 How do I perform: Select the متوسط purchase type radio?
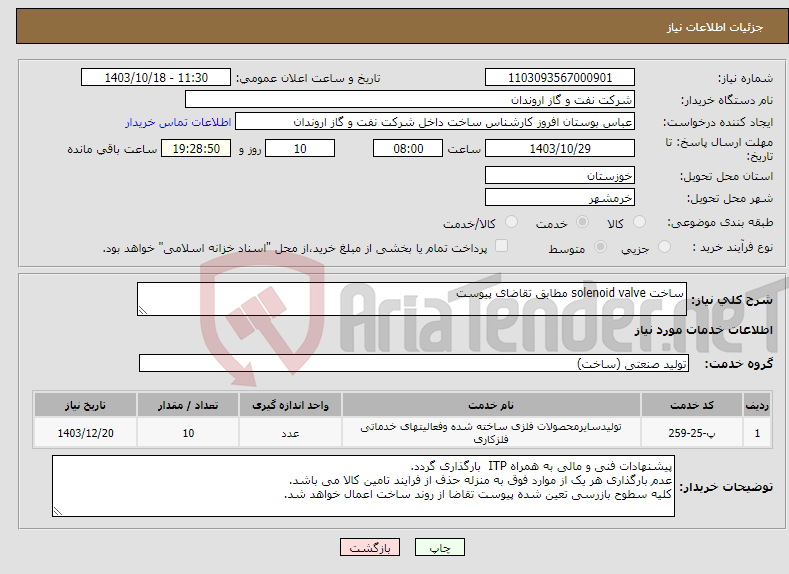600,247
